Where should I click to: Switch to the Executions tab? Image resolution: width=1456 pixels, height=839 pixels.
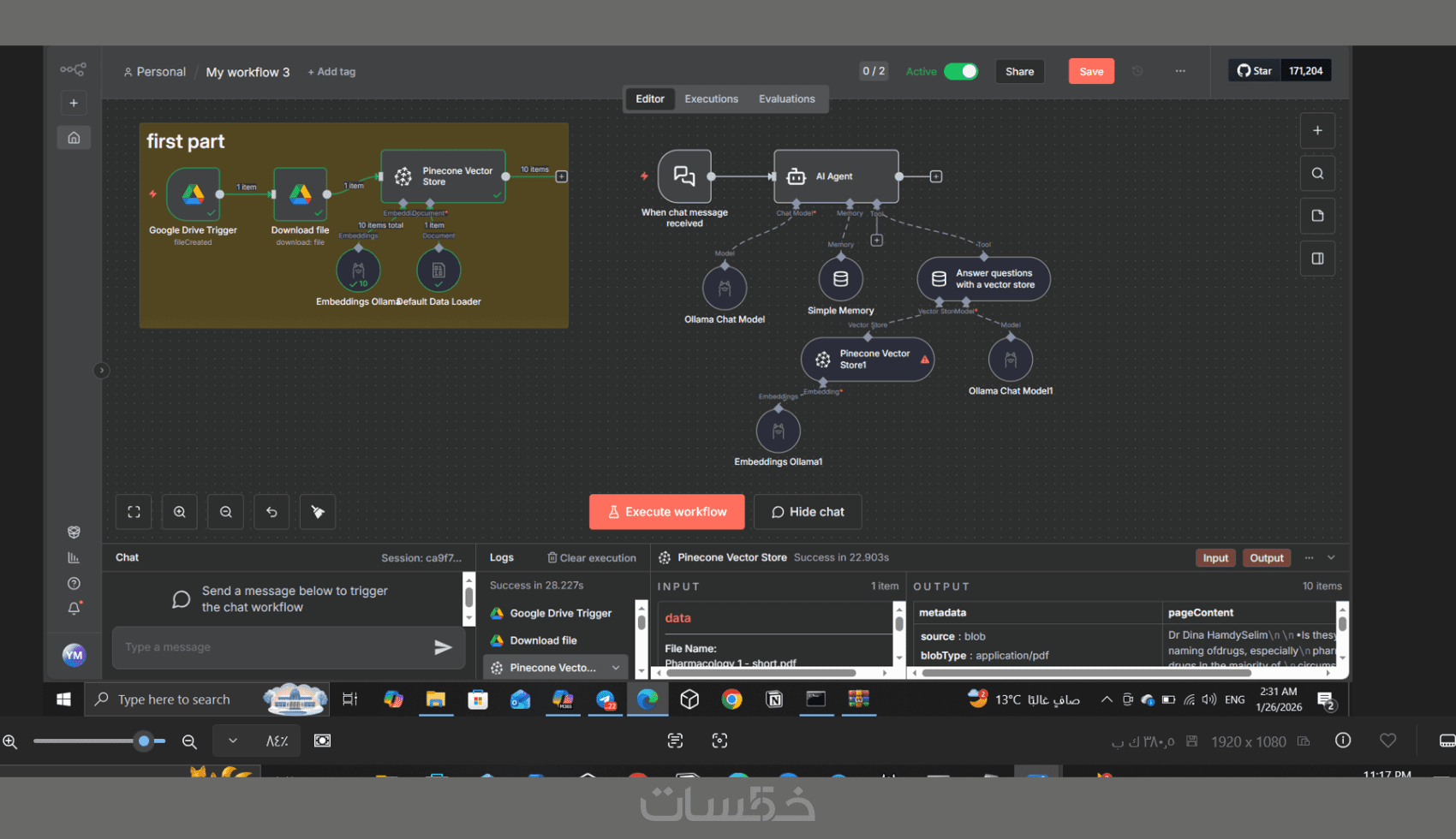tap(711, 99)
